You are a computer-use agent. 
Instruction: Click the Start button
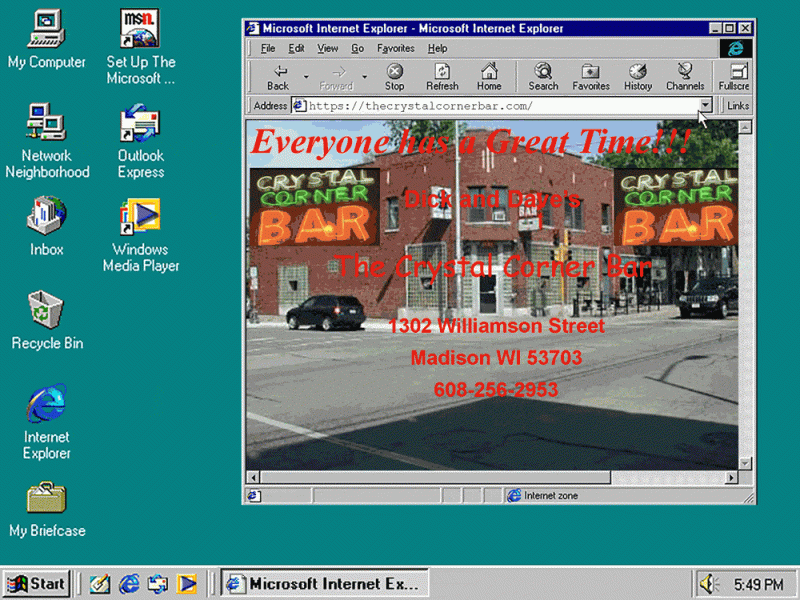click(36, 584)
